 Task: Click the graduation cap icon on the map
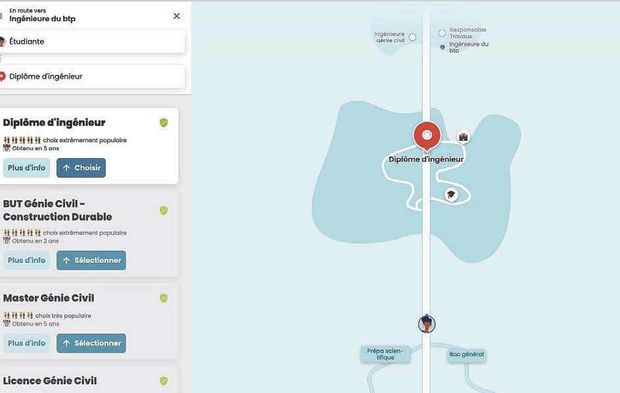451,195
